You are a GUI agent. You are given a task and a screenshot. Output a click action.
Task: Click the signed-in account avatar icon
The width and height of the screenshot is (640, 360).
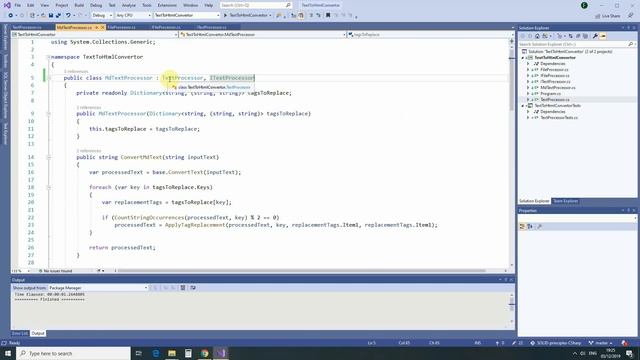click(584, 5)
